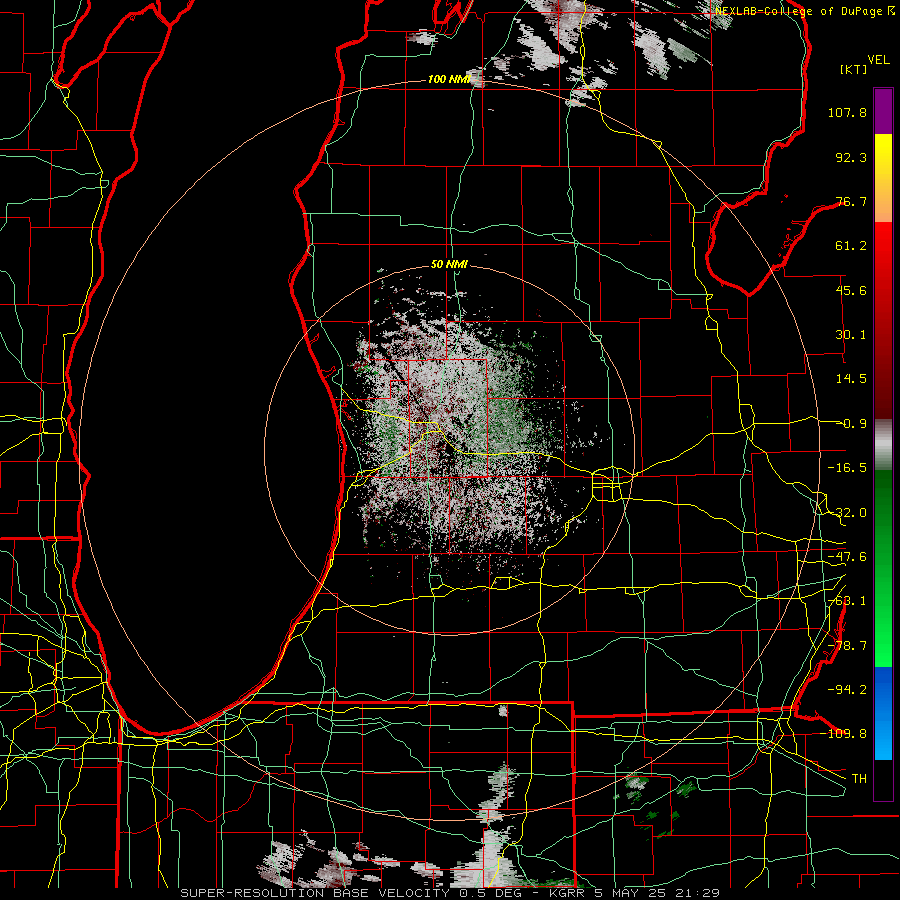
Task: Click the -0.9 scale value
Action: point(851,424)
